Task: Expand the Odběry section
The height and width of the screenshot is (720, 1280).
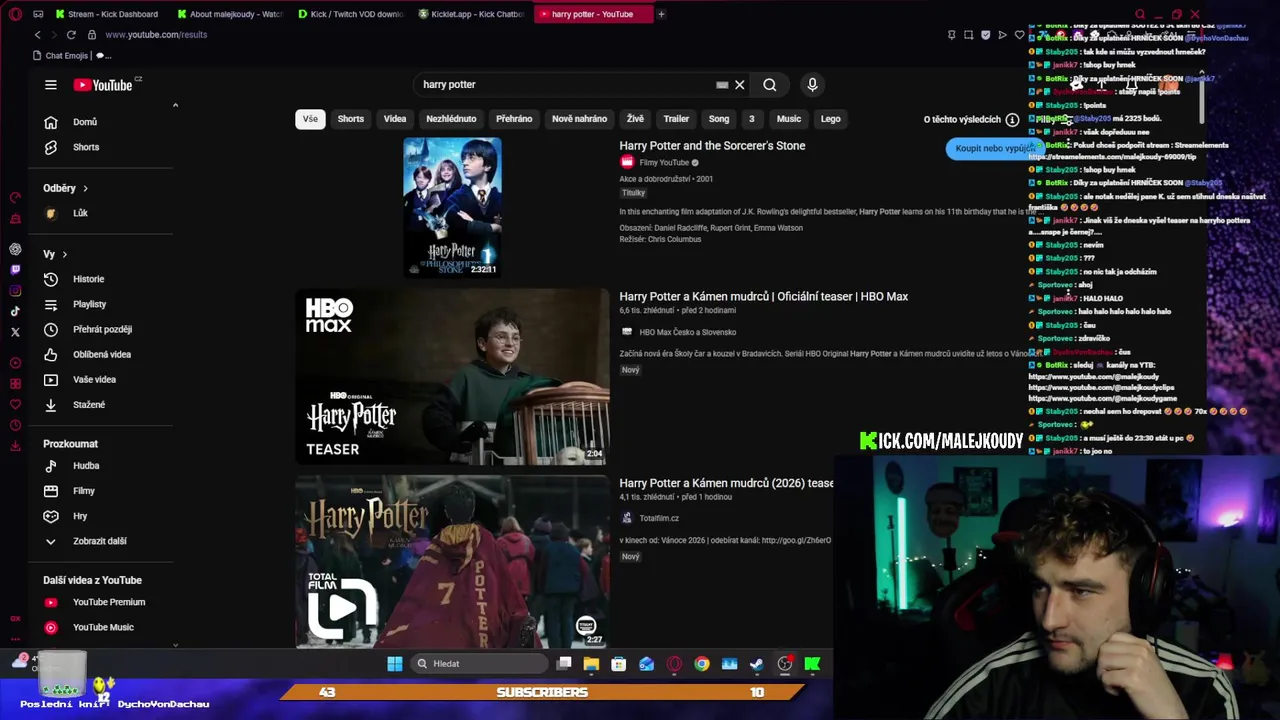Action: pyautogui.click(x=65, y=188)
